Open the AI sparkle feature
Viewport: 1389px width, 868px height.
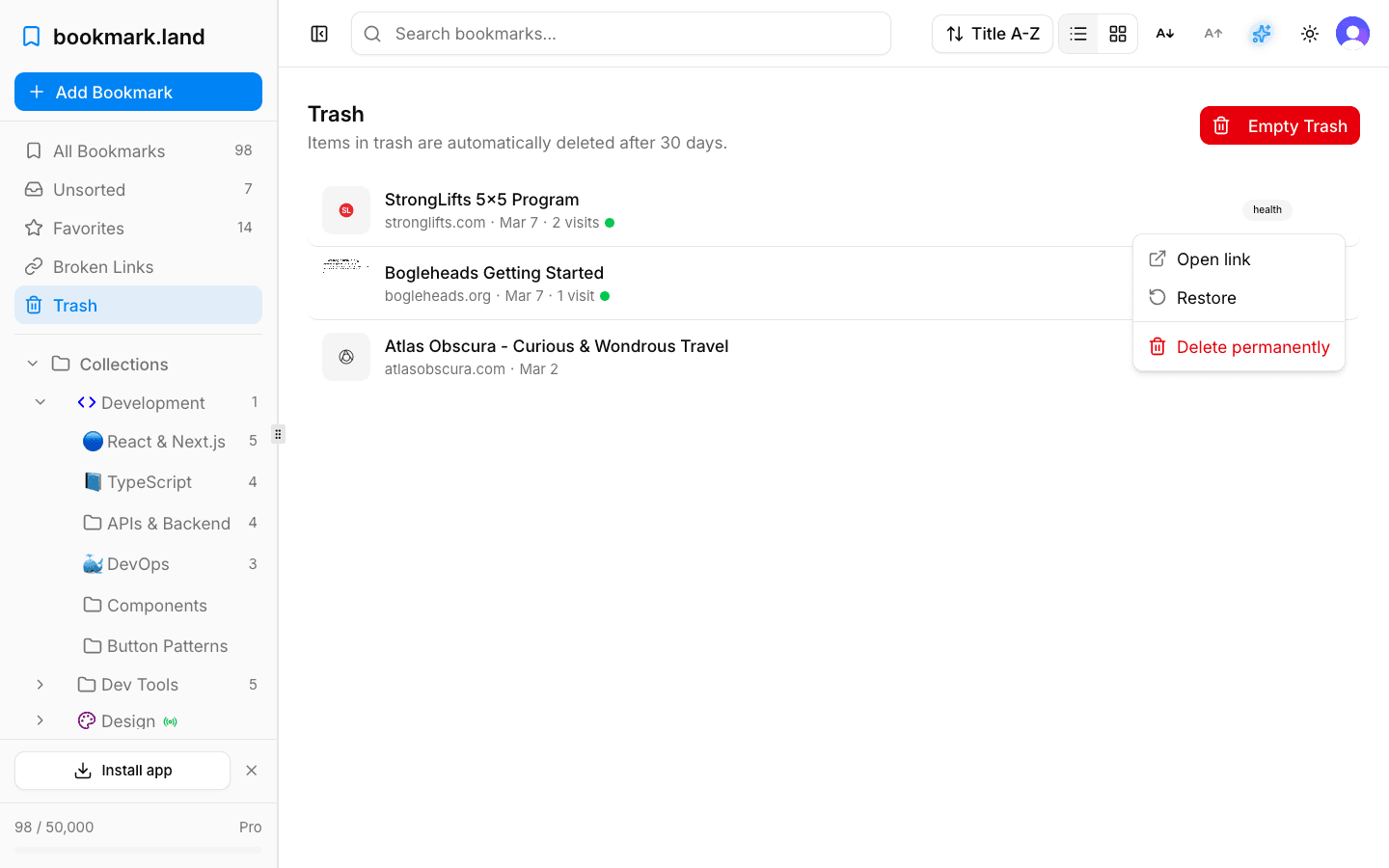(1262, 34)
